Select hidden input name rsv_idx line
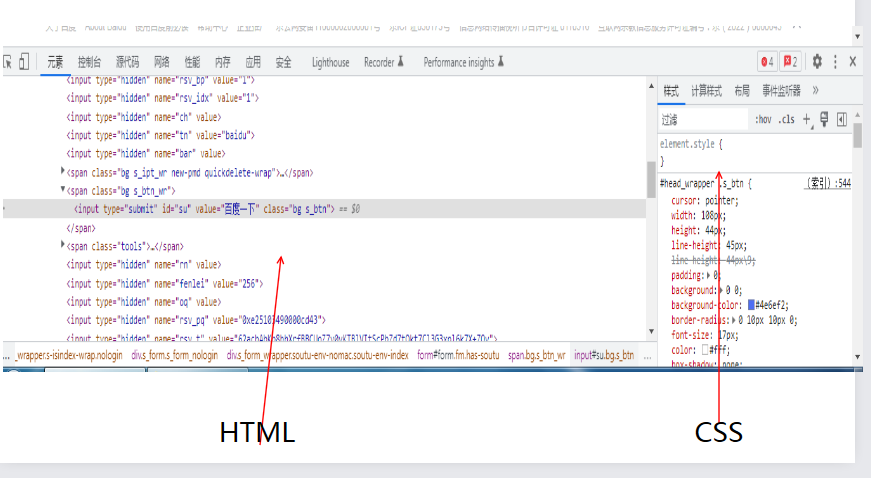Screen dimensions: 871x478 [x=163, y=98]
